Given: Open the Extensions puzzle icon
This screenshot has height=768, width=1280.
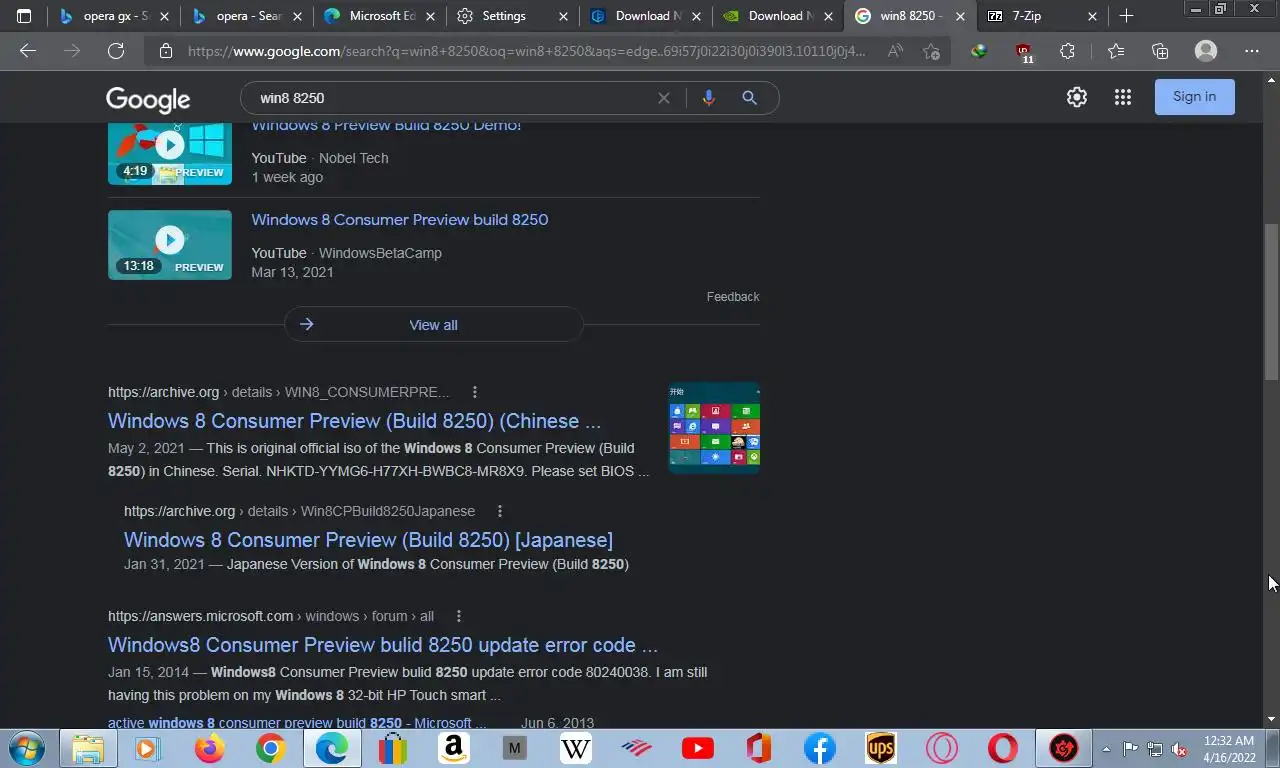Looking at the screenshot, I should coord(1068,51).
